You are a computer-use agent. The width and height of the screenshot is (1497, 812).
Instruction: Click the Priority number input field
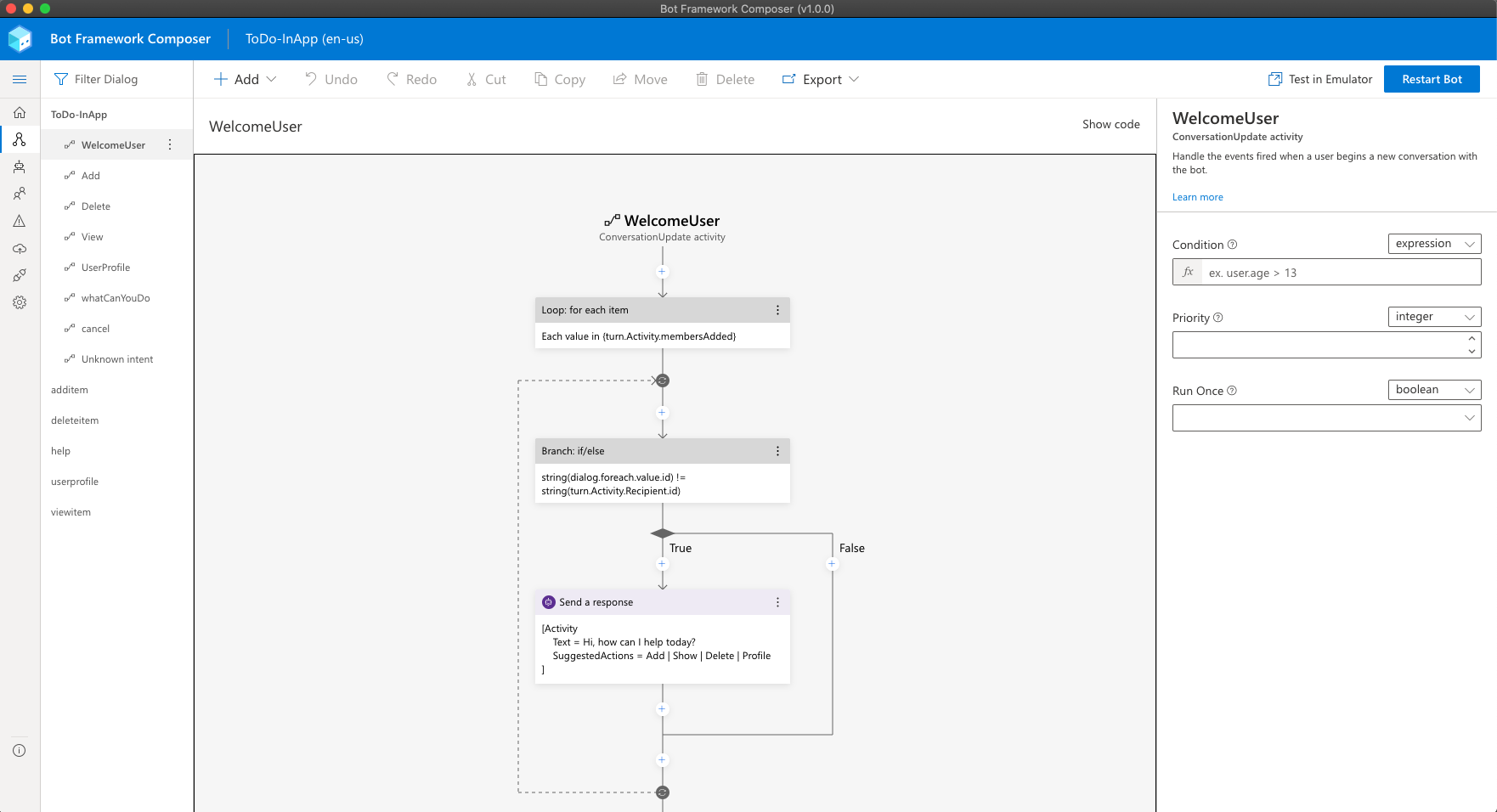point(1327,345)
